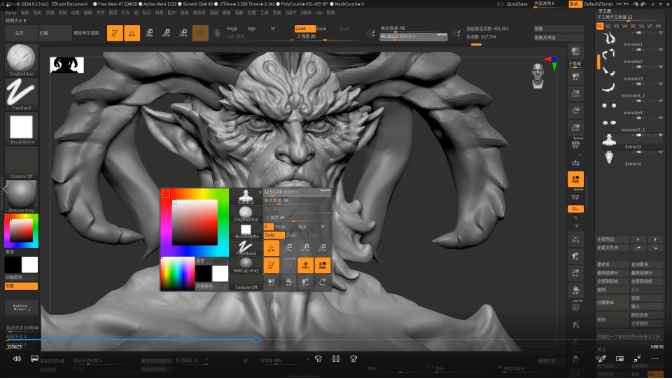Activate Edit mode icon in top shelf
672x379 pixels.
point(115,33)
